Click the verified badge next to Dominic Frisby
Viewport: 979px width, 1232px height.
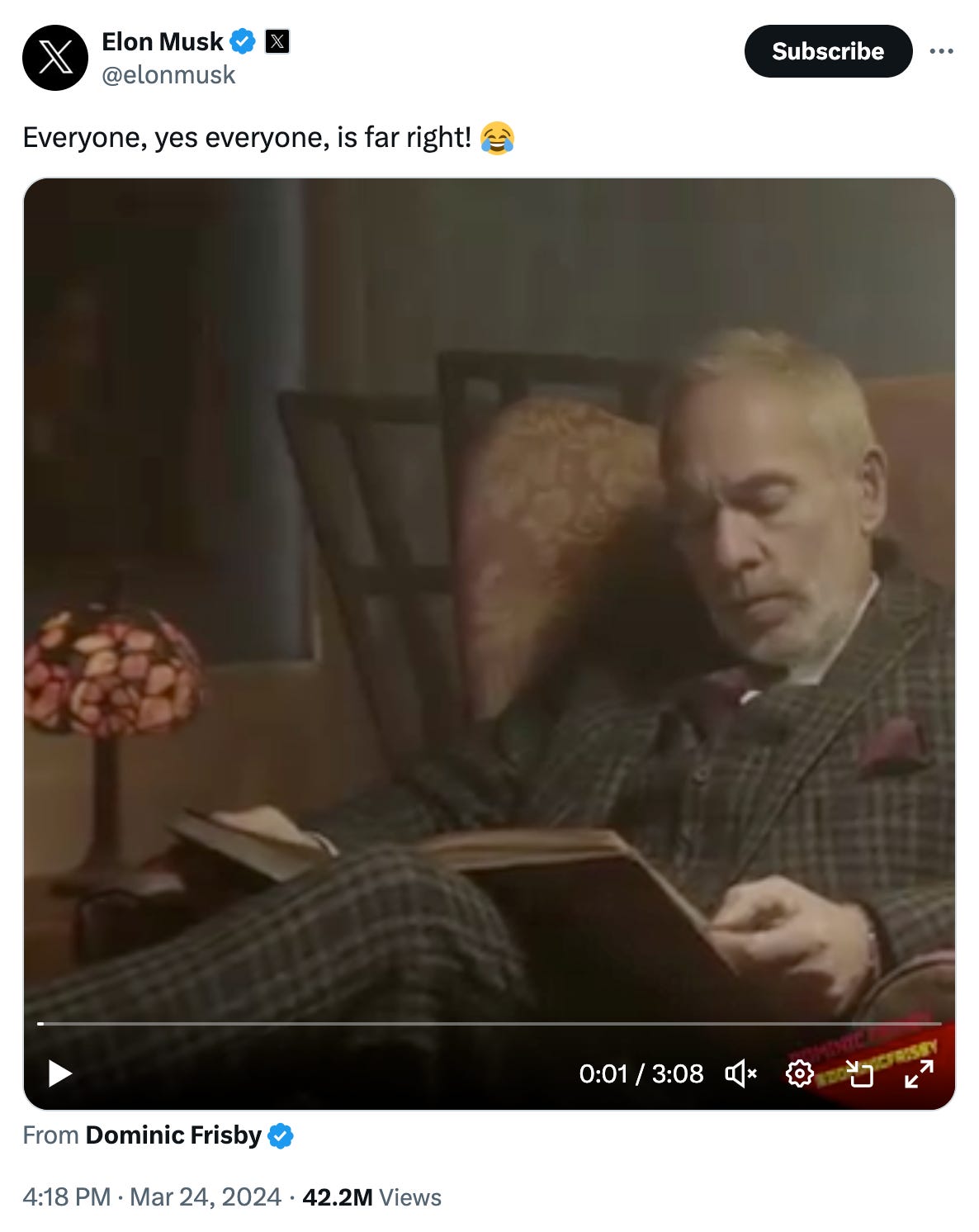[x=281, y=1136]
